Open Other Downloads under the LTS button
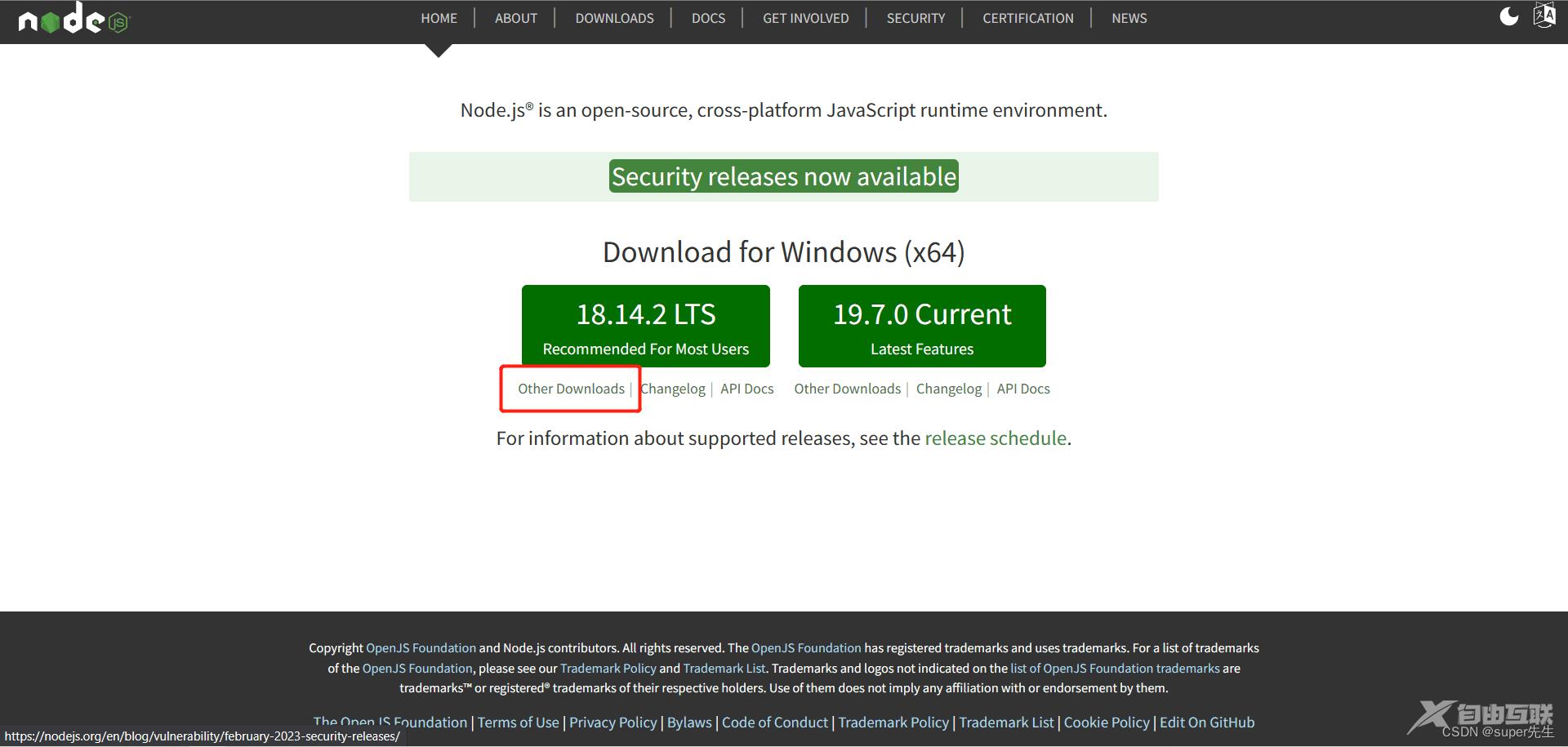The height and width of the screenshot is (747, 1568). point(571,389)
